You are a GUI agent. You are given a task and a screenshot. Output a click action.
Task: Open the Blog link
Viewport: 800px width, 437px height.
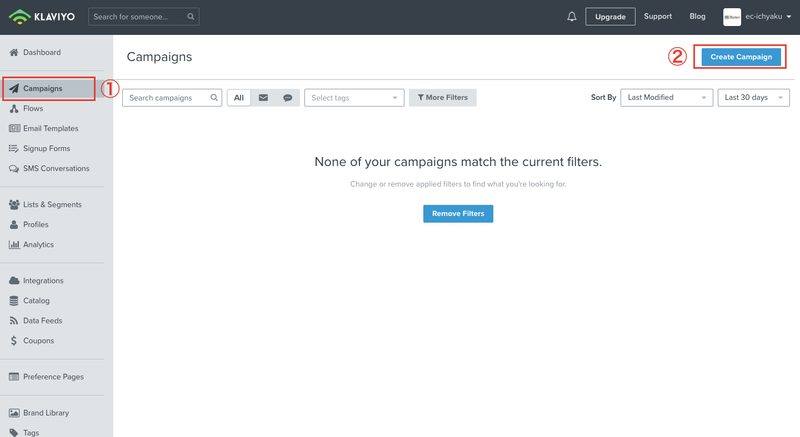click(x=697, y=16)
